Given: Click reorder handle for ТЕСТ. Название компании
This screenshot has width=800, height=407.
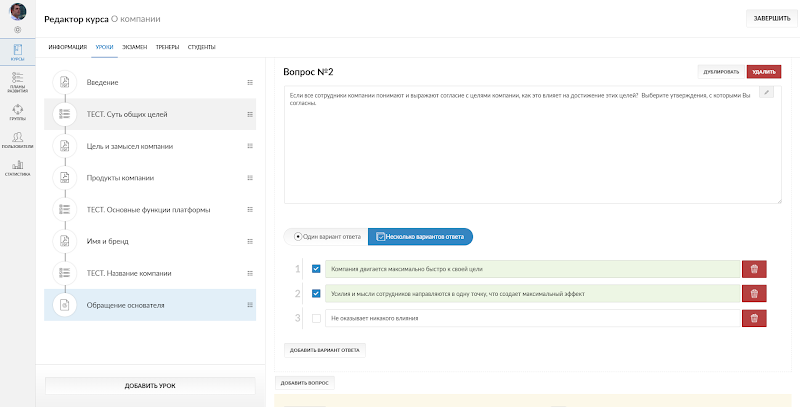Looking at the screenshot, I should click(x=250, y=273).
